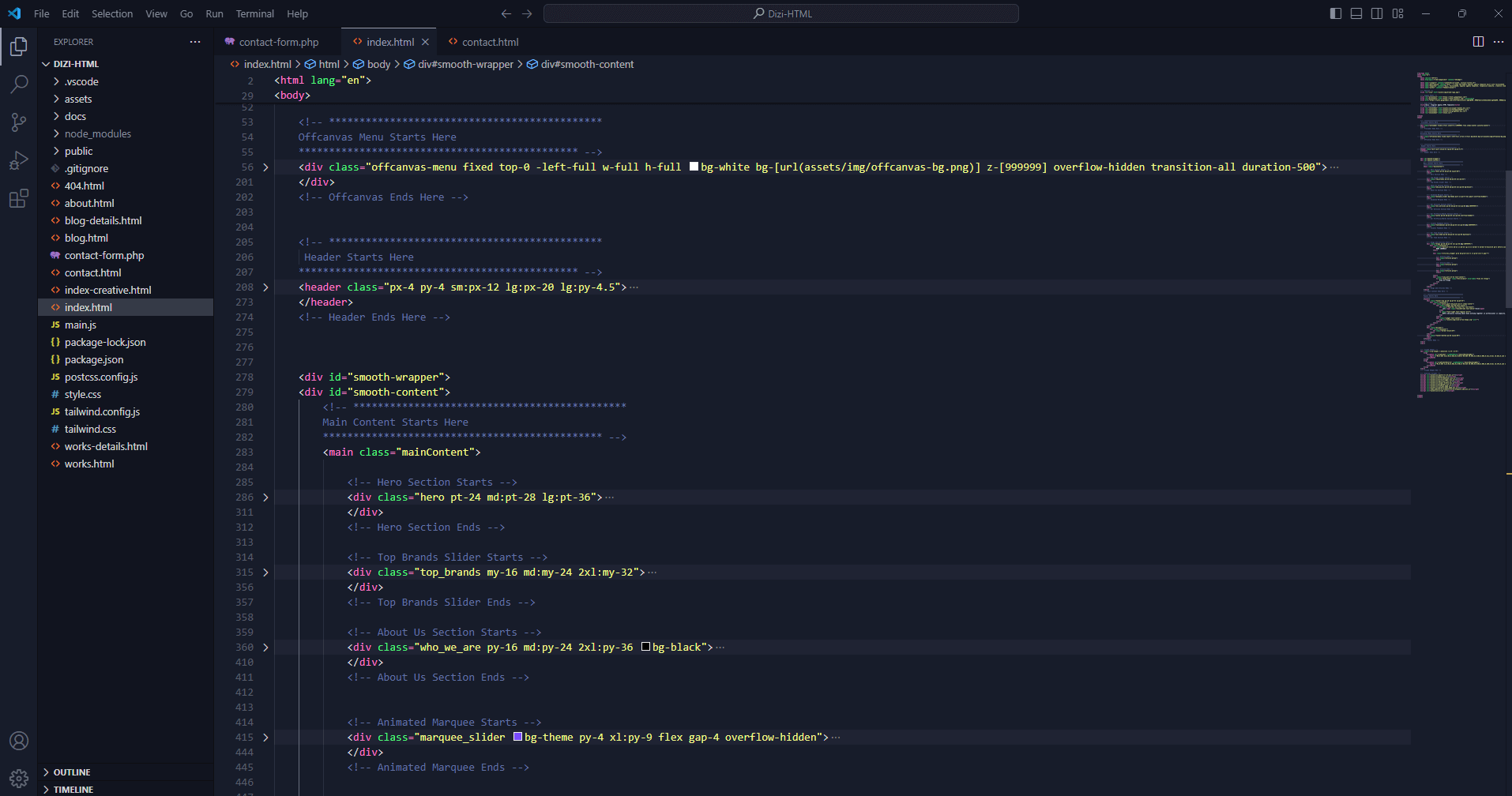Toggle the bottom Panel visibility

[1356, 13]
